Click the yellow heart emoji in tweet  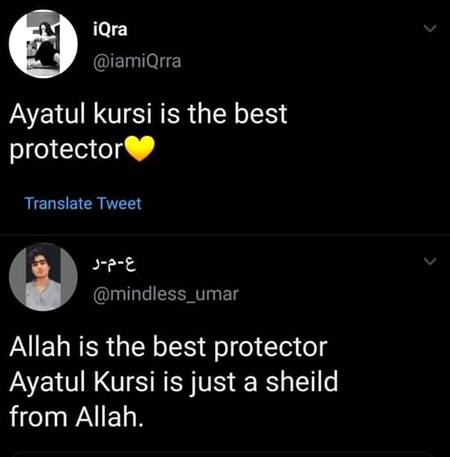140,149
